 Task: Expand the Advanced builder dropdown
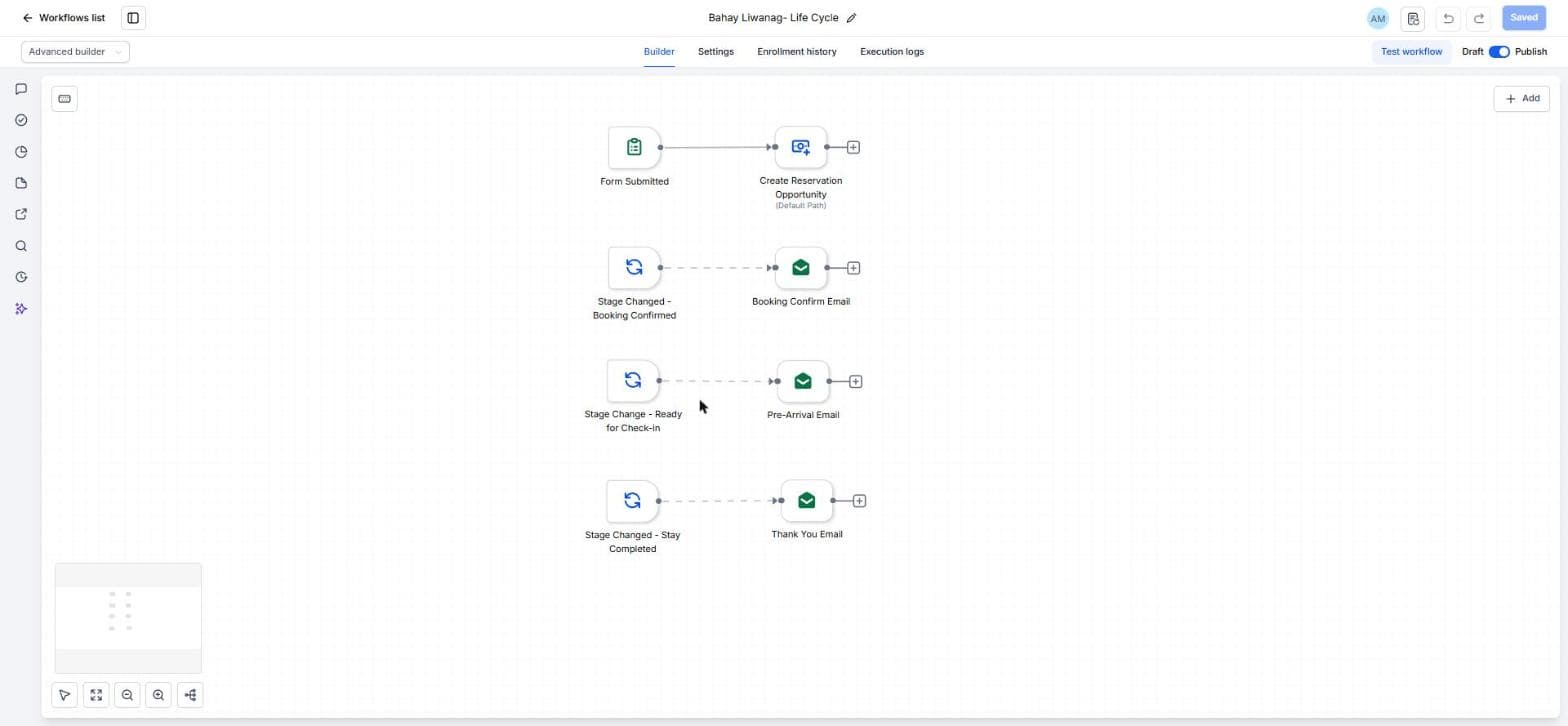[75, 52]
